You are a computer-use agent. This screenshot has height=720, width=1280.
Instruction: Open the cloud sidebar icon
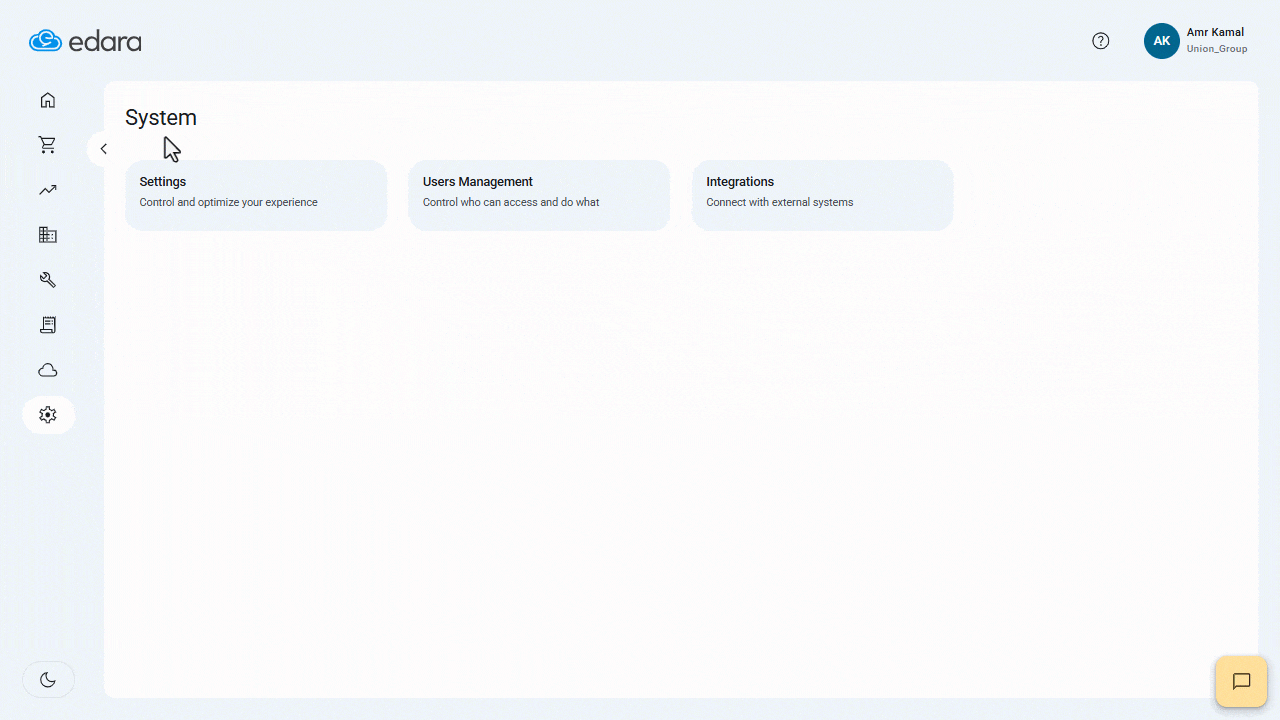pos(47,370)
